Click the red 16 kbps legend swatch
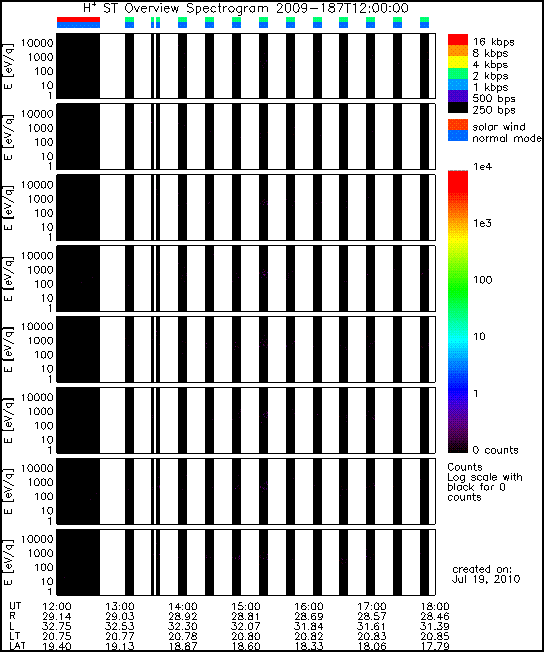The height and width of the screenshot is (652, 544). tap(457, 40)
